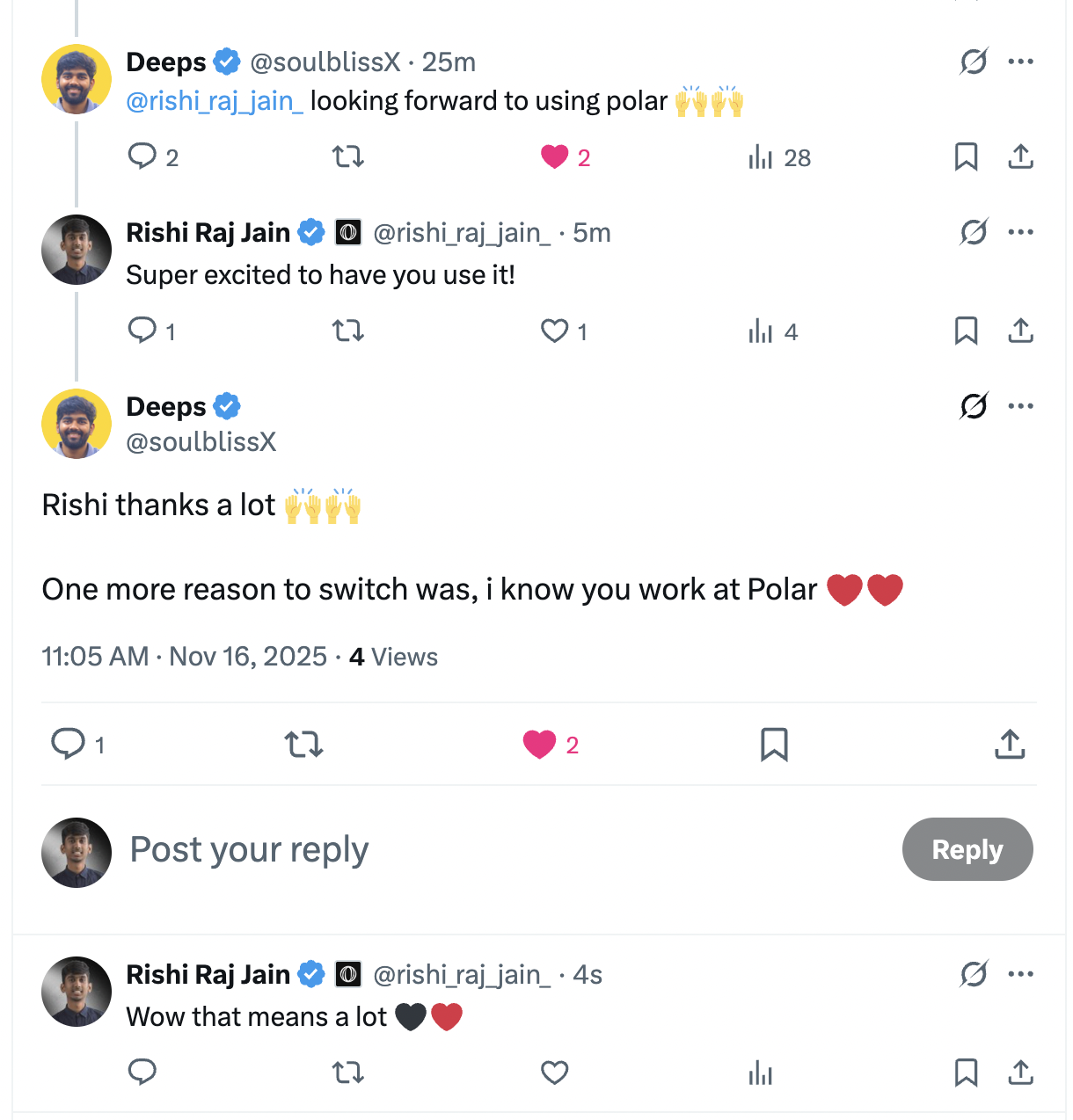Open view analytics on Deeps's first tweet
The image size is (1073, 1120).
click(760, 157)
